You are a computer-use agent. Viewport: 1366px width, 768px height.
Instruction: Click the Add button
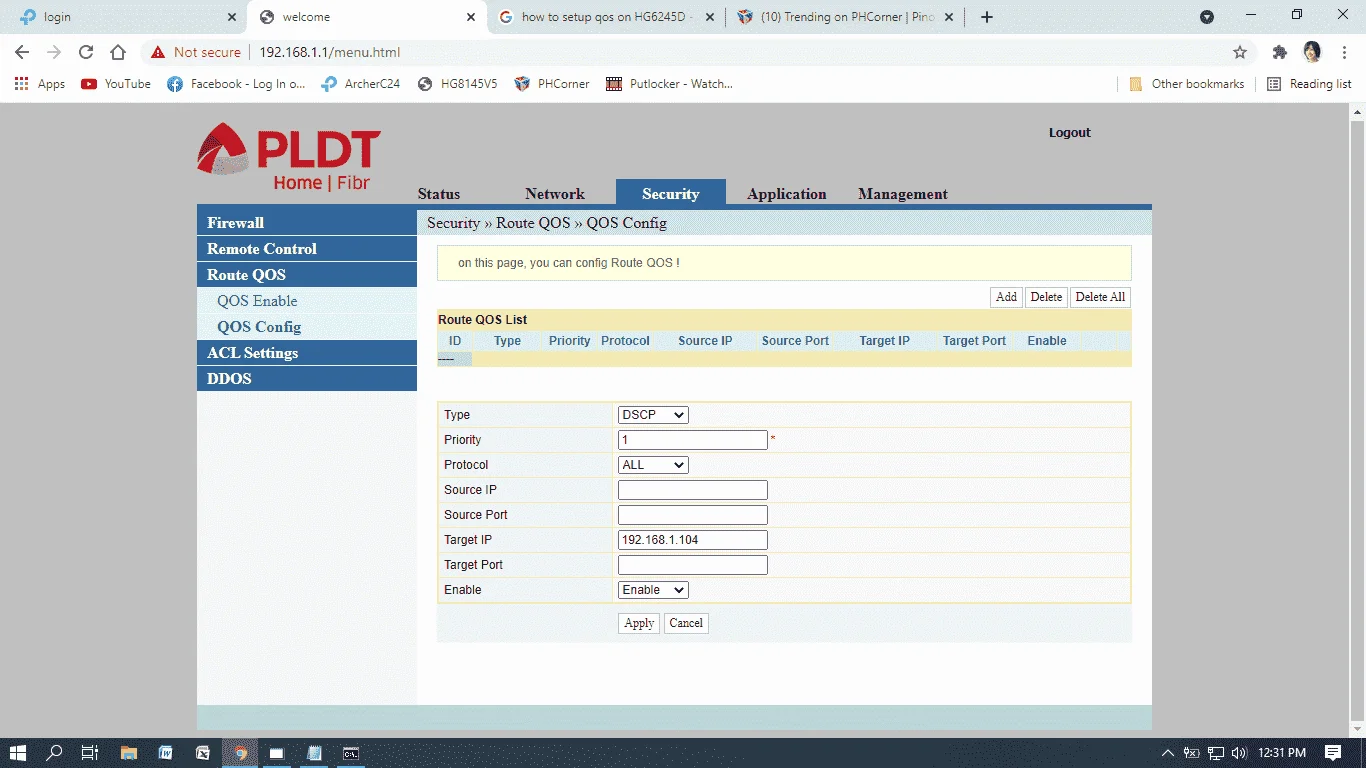coord(1006,297)
